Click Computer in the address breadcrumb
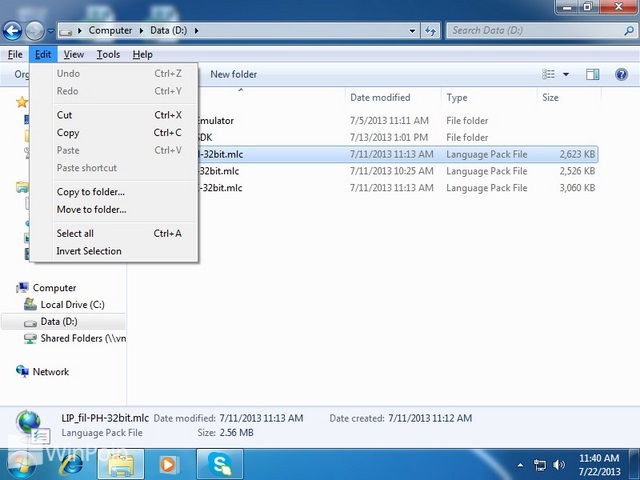 [x=110, y=31]
